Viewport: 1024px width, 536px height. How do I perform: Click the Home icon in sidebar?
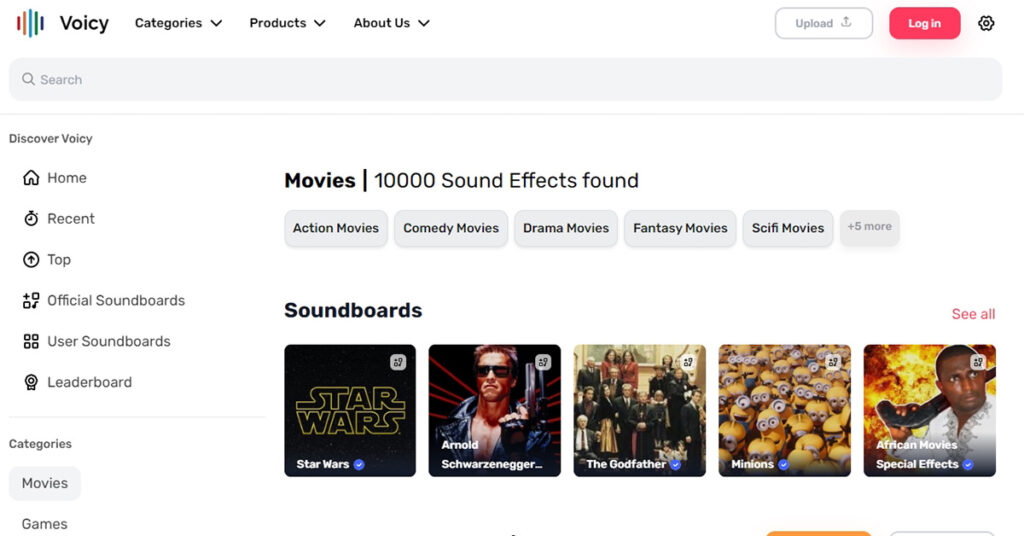[31, 178]
